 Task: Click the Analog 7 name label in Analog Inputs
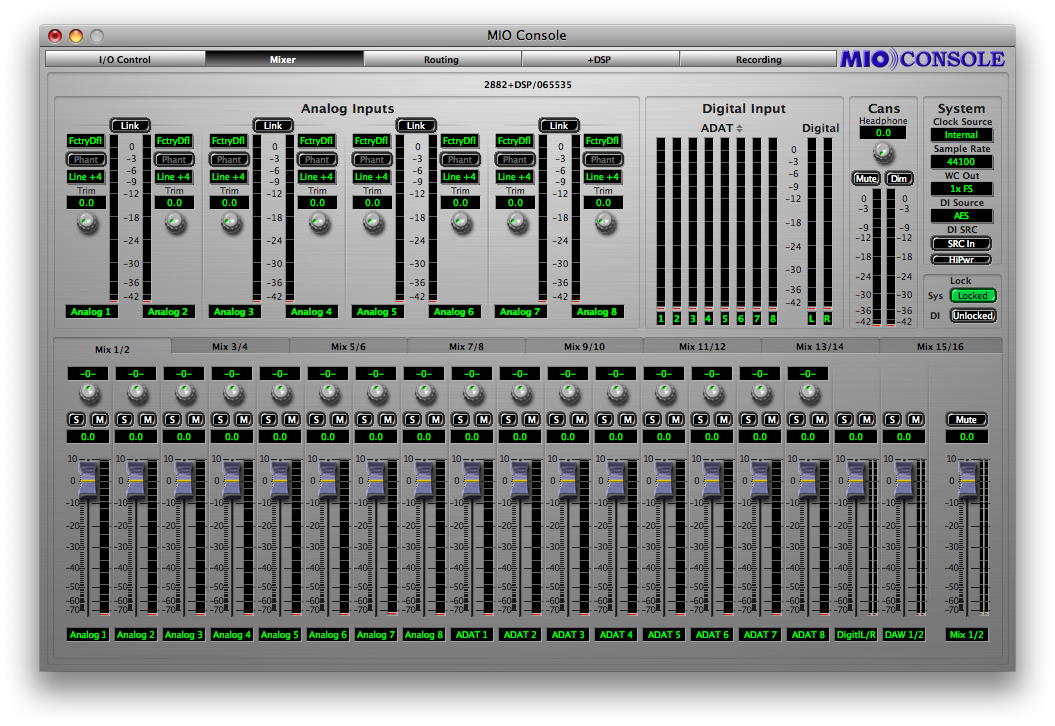[x=519, y=312]
